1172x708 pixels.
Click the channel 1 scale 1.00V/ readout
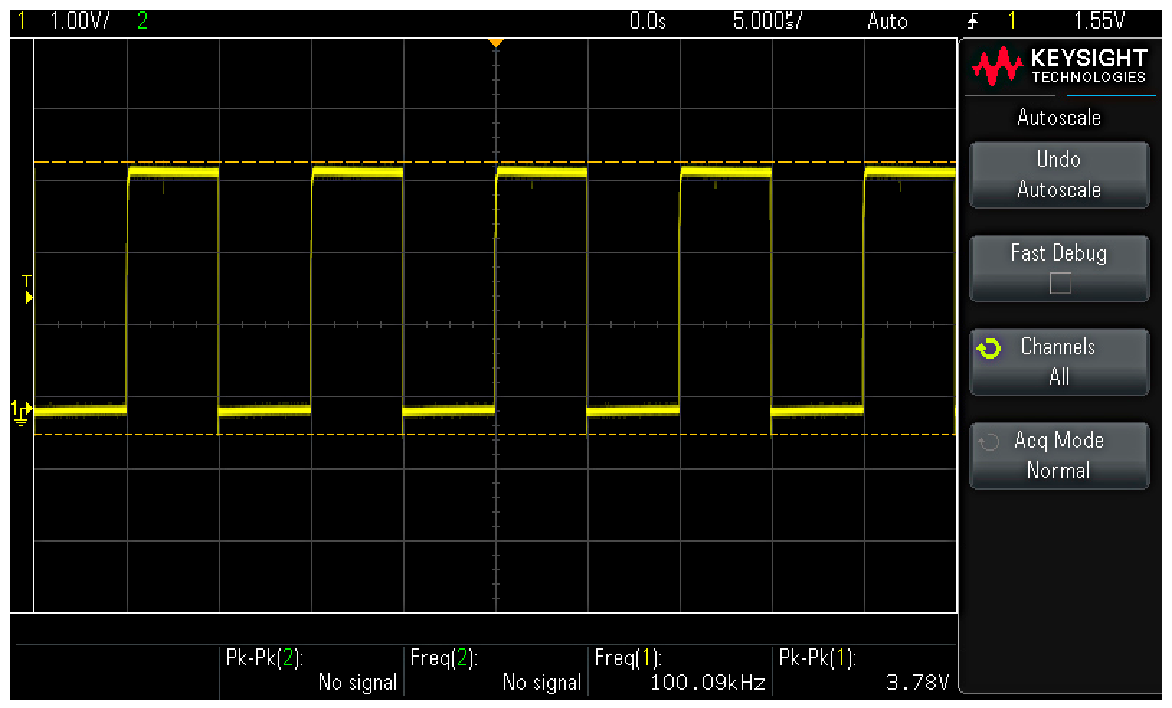[x=79, y=21]
